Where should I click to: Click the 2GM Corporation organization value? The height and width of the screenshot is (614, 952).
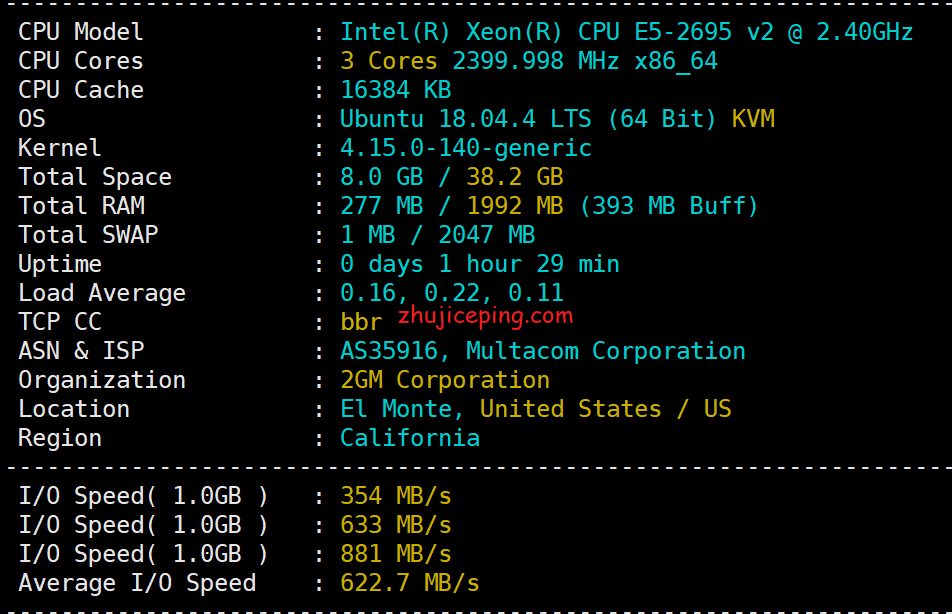tap(444, 380)
